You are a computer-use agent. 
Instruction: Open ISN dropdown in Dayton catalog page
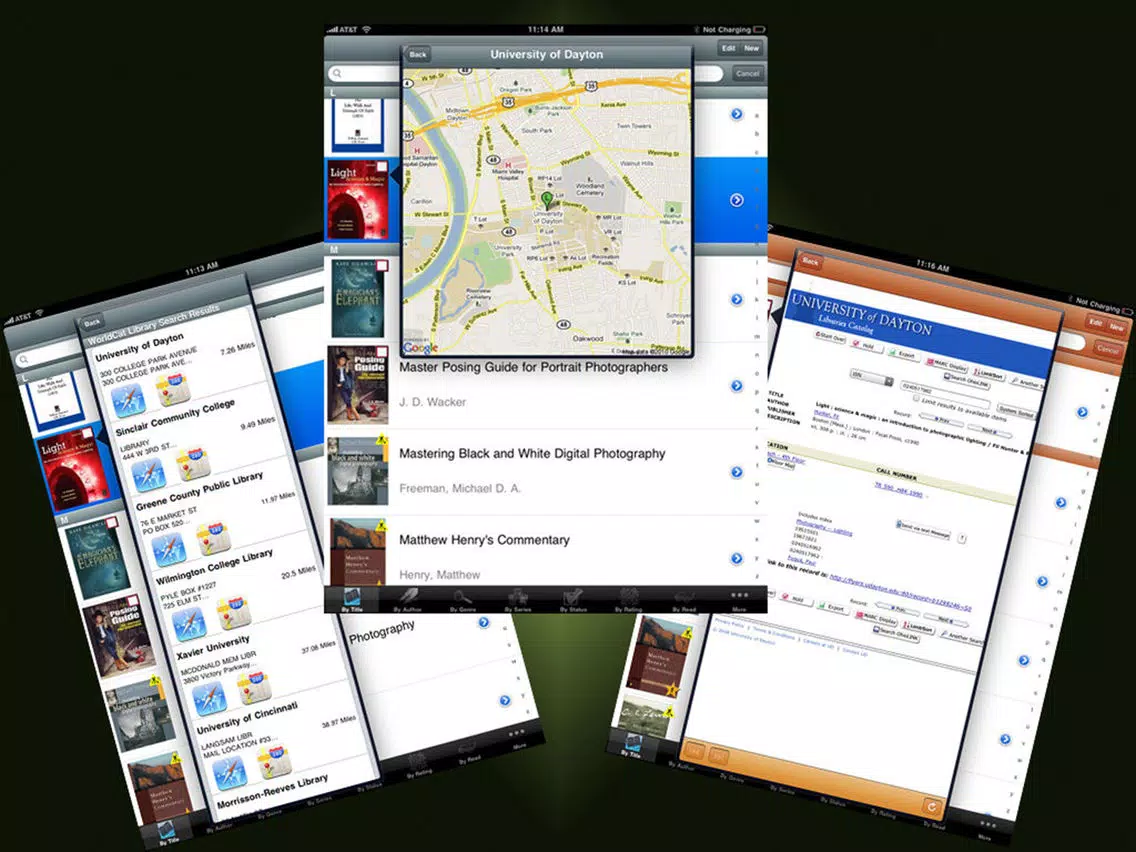[x=871, y=377]
